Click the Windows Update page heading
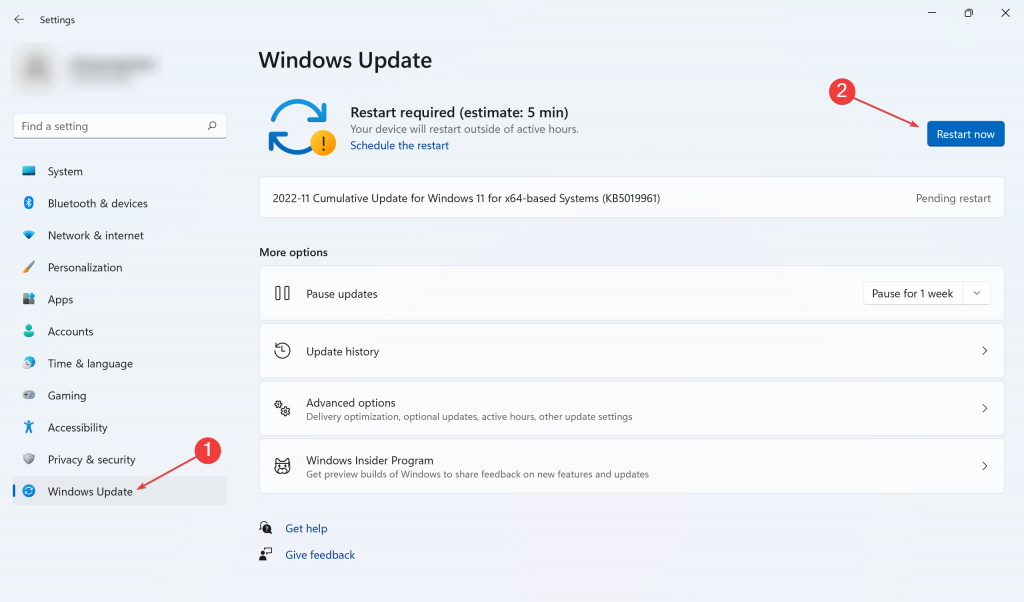 click(x=345, y=60)
